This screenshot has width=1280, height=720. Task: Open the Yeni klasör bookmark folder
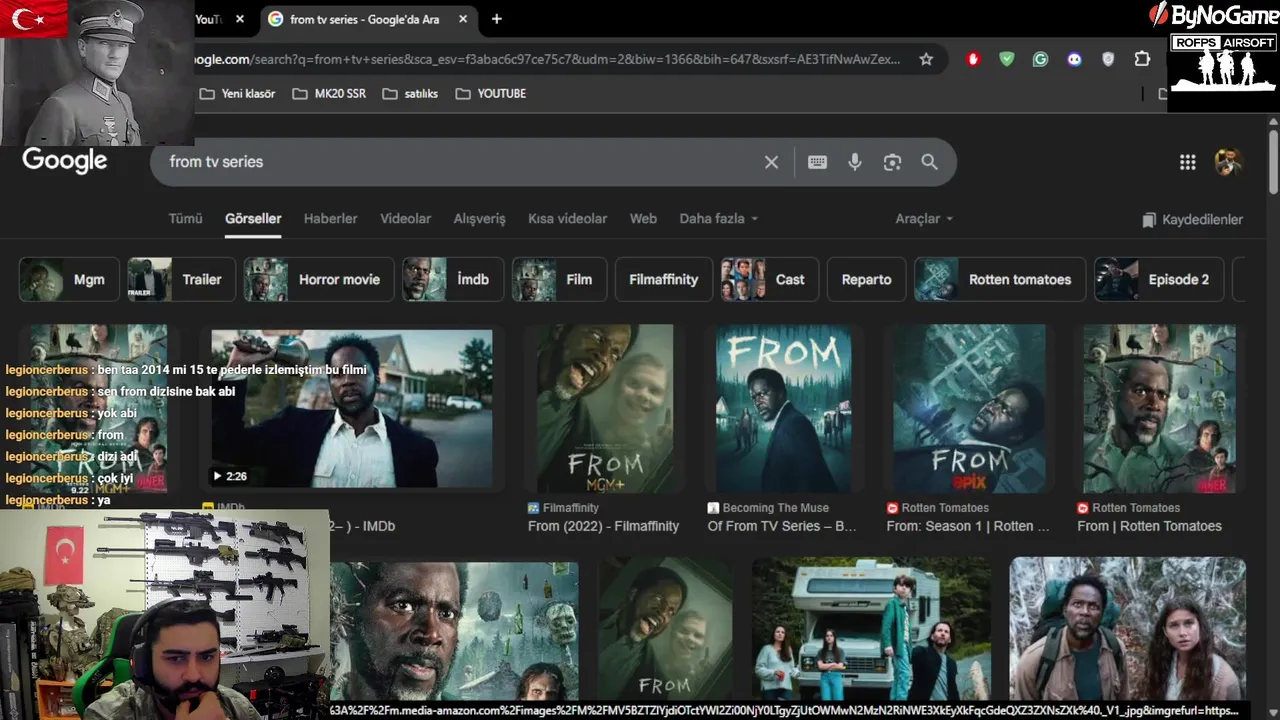pyautogui.click(x=237, y=93)
